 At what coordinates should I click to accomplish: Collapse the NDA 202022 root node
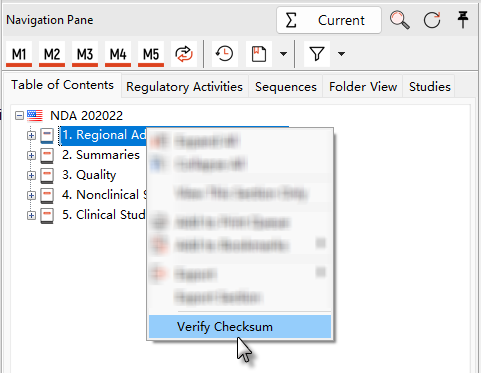click(20, 116)
